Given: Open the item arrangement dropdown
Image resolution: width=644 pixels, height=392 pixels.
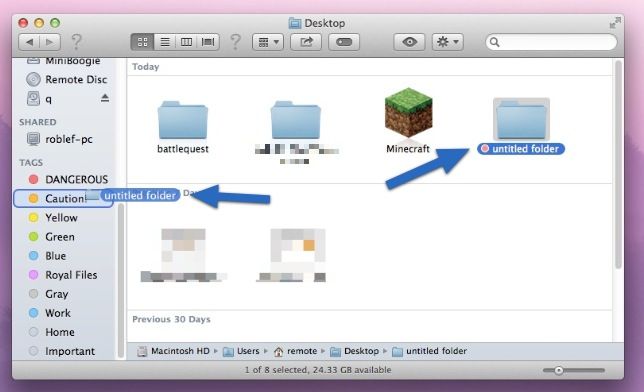Looking at the screenshot, I should [268, 42].
